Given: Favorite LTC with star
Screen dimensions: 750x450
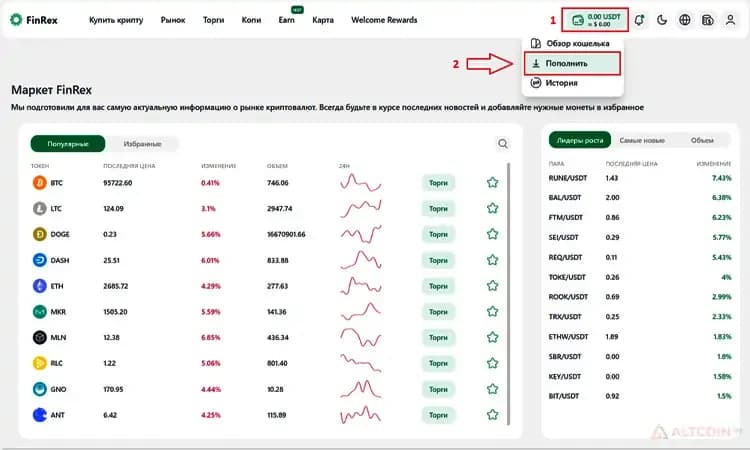Looking at the screenshot, I should tap(492, 208).
